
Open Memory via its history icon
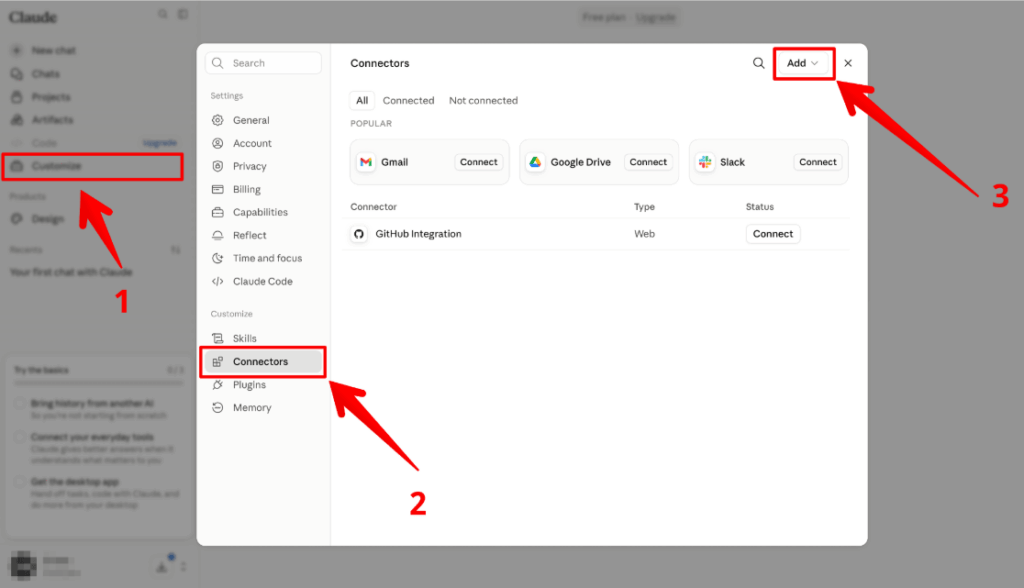click(x=217, y=408)
